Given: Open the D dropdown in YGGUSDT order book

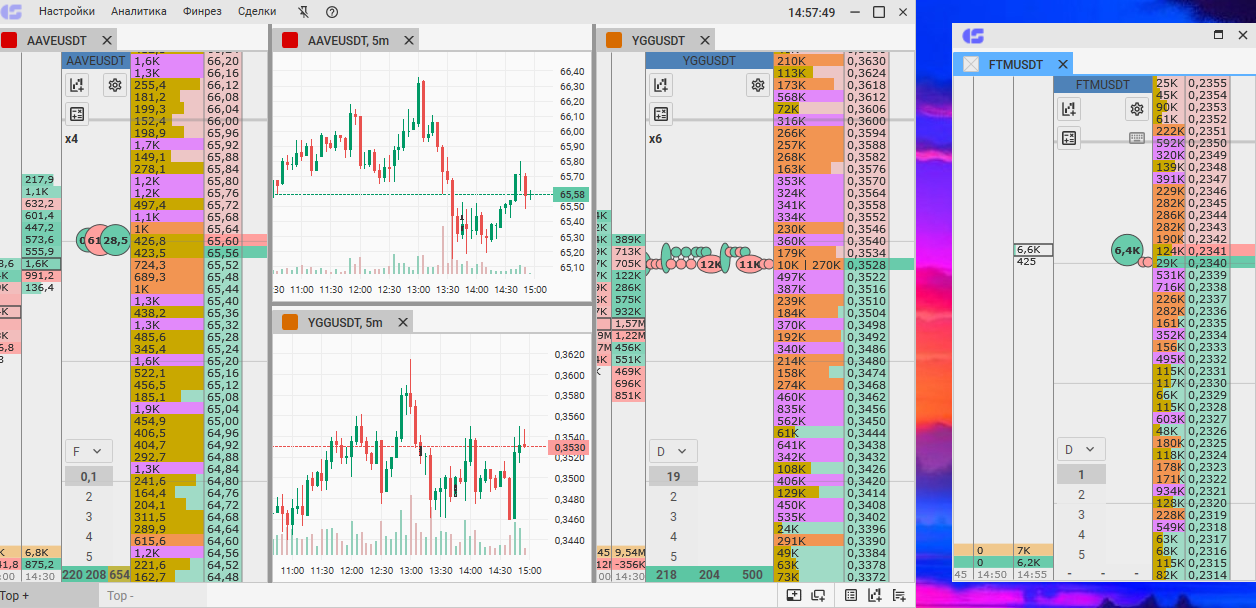Looking at the screenshot, I should pyautogui.click(x=672, y=450).
